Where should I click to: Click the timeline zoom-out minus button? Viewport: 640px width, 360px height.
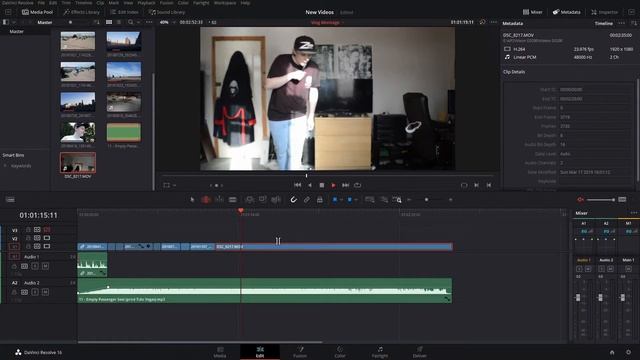(x=409, y=200)
